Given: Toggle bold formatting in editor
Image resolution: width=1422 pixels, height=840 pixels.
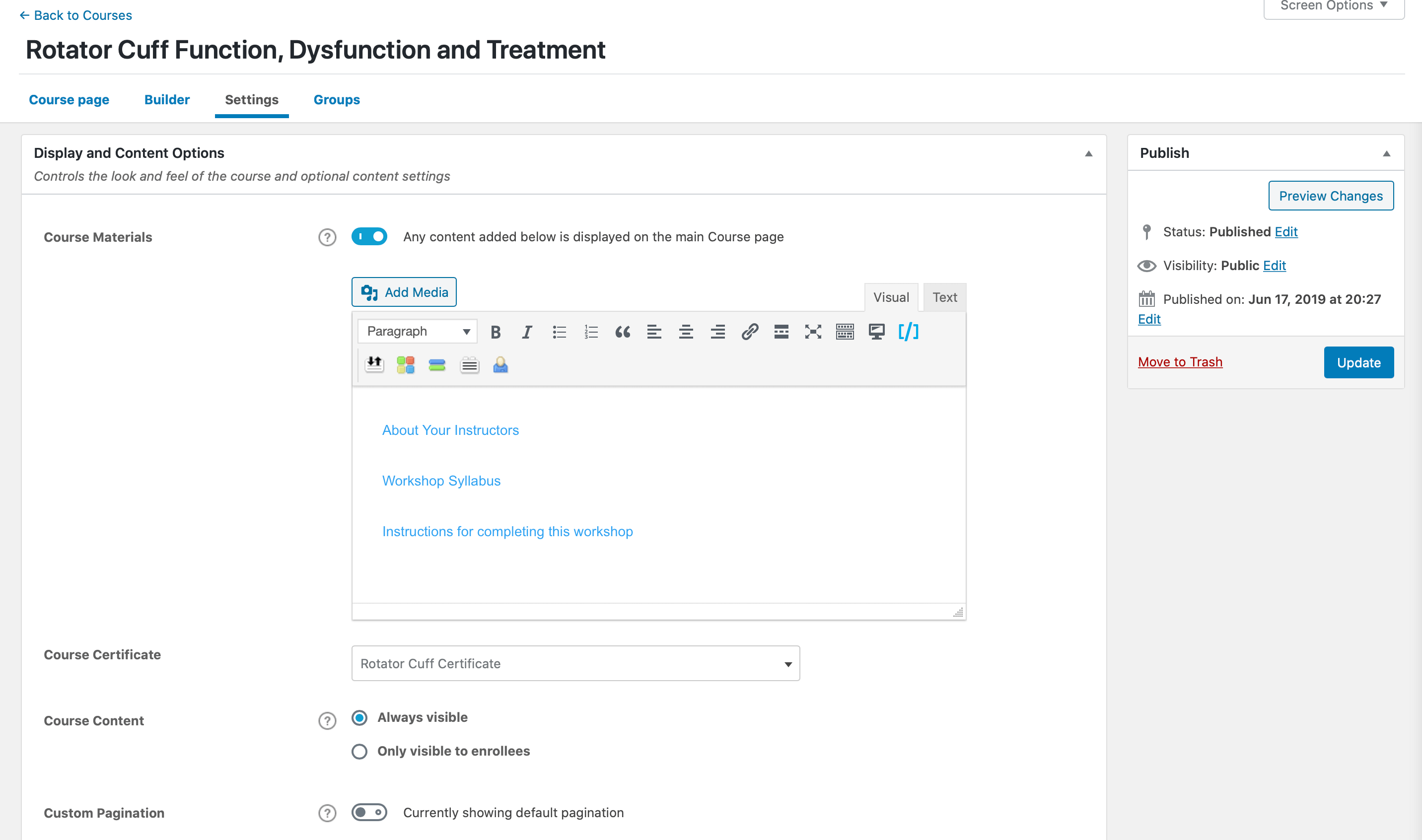Looking at the screenshot, I should pos(496,332).
